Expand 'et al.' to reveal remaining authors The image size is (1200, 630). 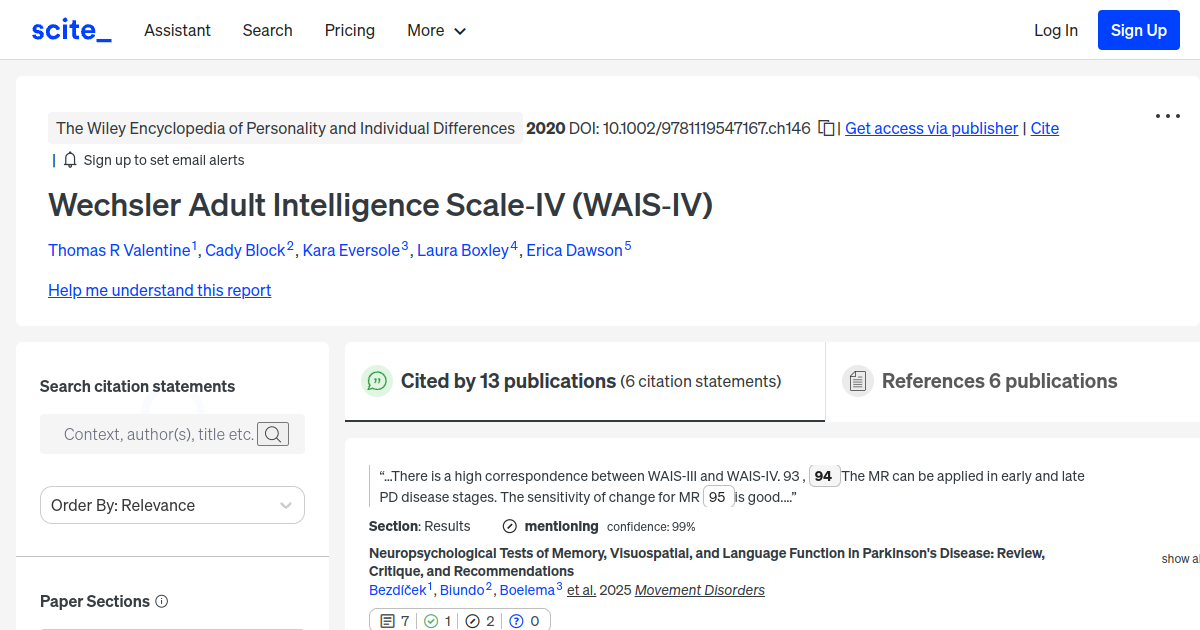click(581, 590)
